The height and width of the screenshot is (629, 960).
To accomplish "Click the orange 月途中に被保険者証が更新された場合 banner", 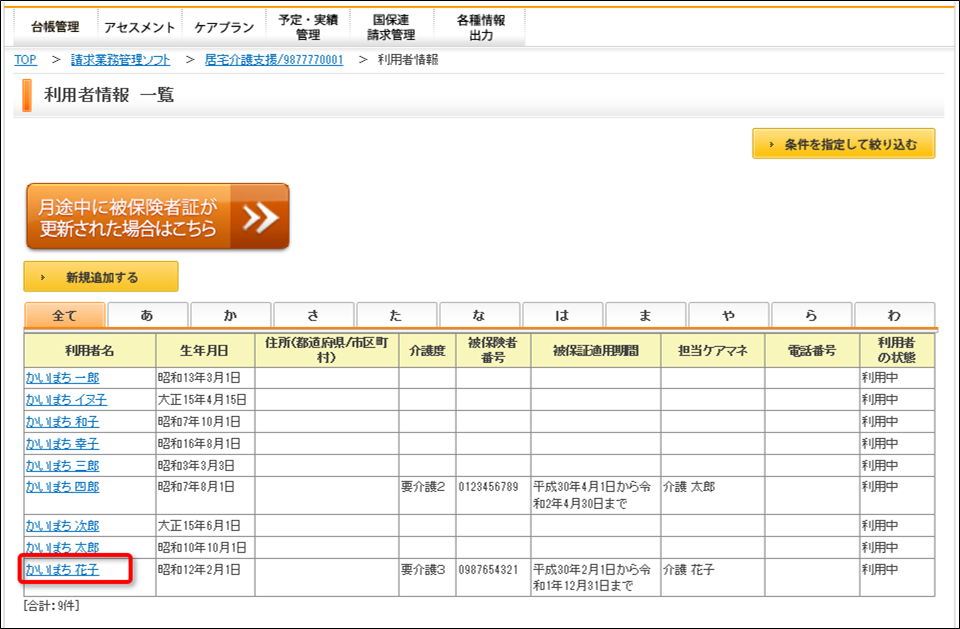I will tap(157, 217).
